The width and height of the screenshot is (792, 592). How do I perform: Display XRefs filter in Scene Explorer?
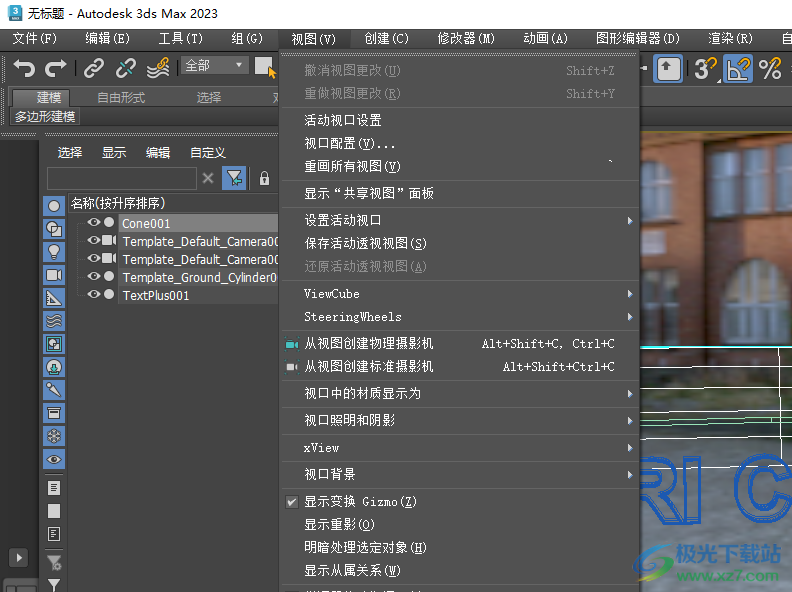point(54,367)
